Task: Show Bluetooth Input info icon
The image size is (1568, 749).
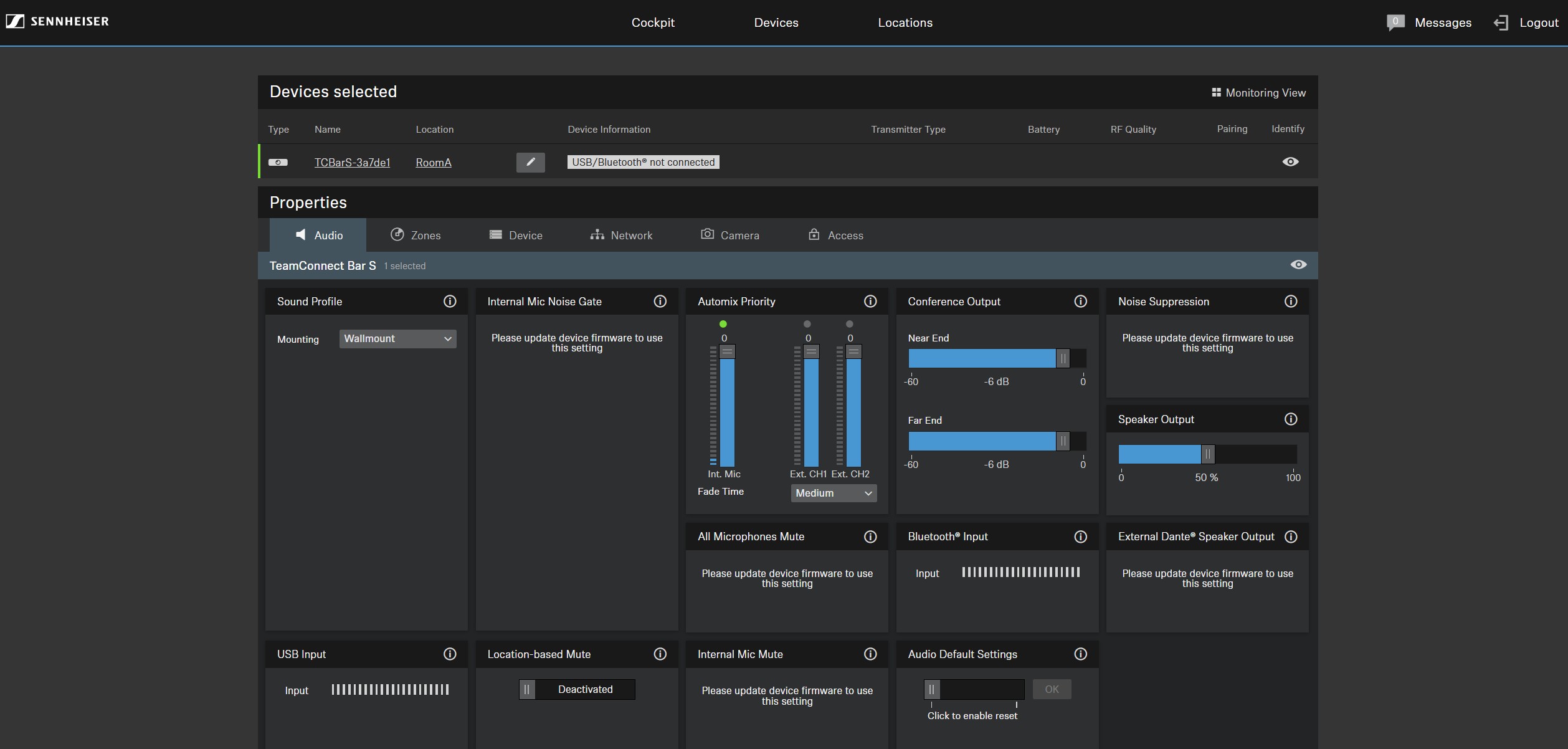Action: tap(1080, 537)
